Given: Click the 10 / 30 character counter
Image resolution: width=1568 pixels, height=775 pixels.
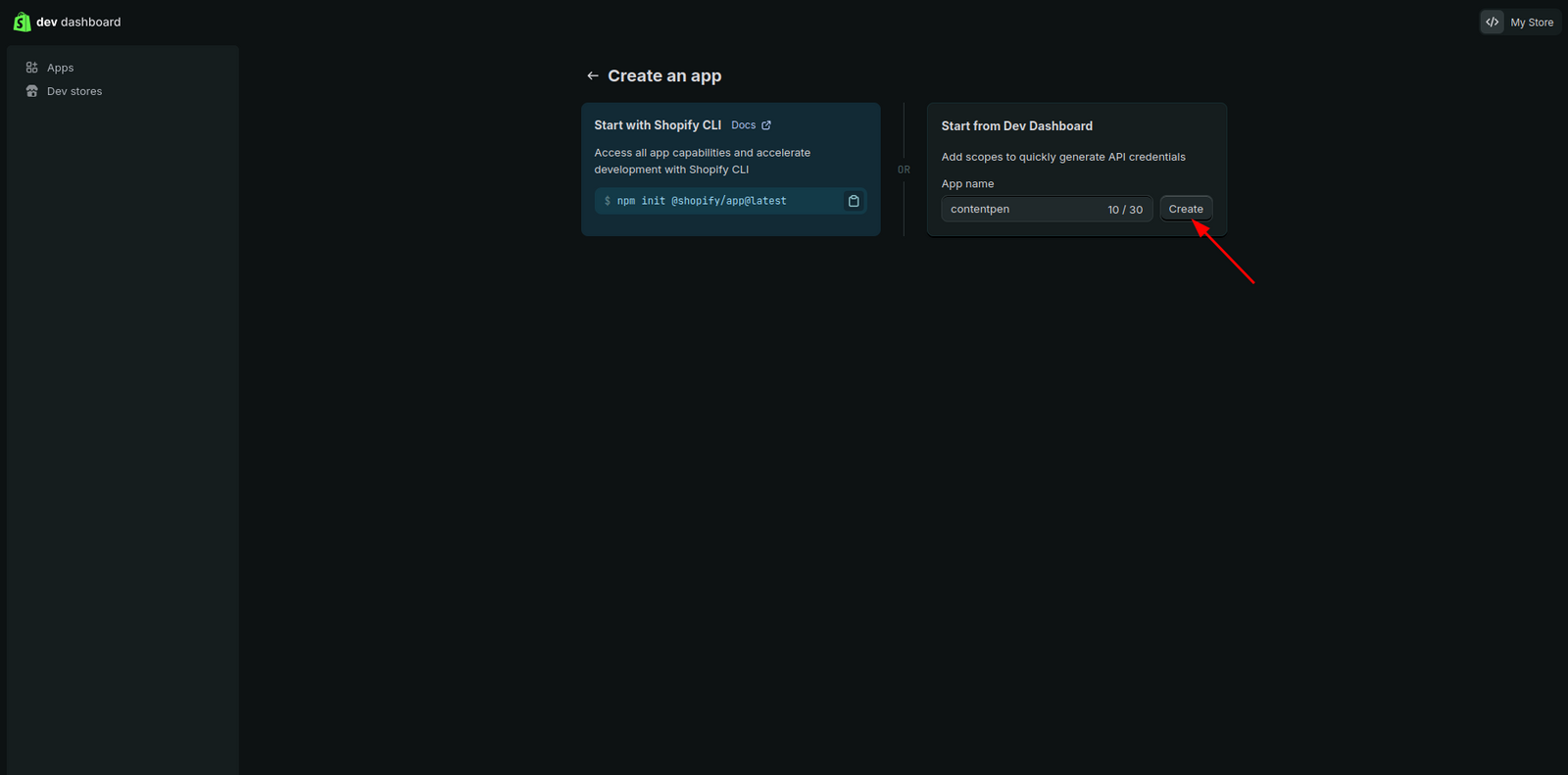Looking at the screenshot, I should point(1125,210).
